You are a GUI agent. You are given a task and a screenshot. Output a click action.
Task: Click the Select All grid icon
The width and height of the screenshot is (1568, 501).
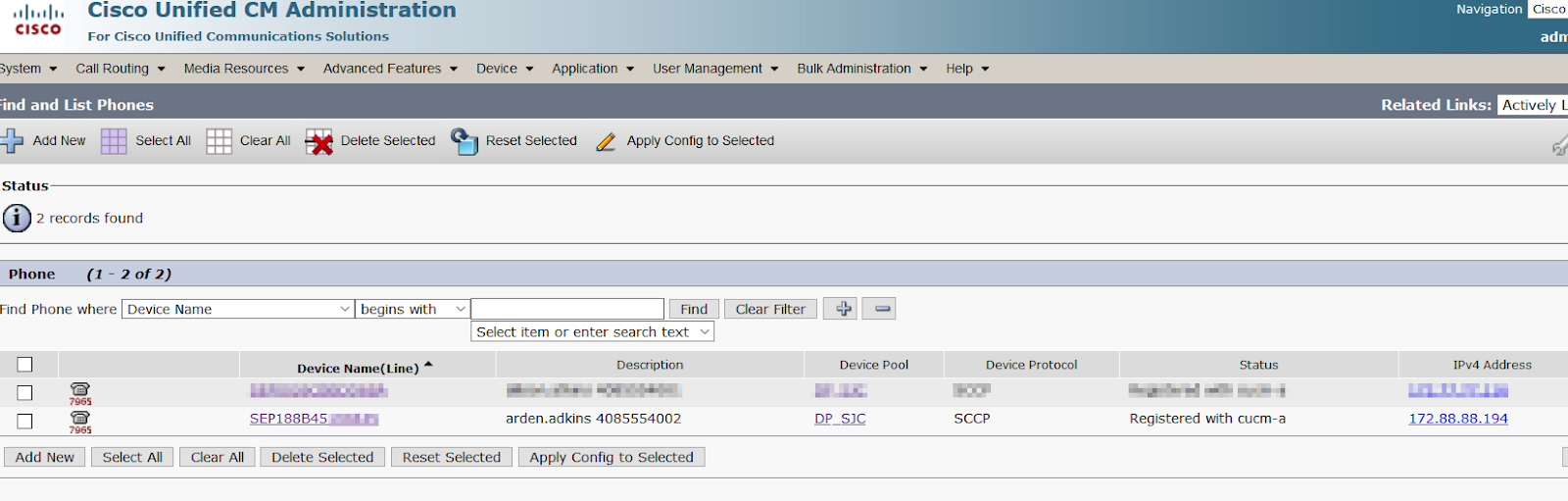(x=114, y=141)
